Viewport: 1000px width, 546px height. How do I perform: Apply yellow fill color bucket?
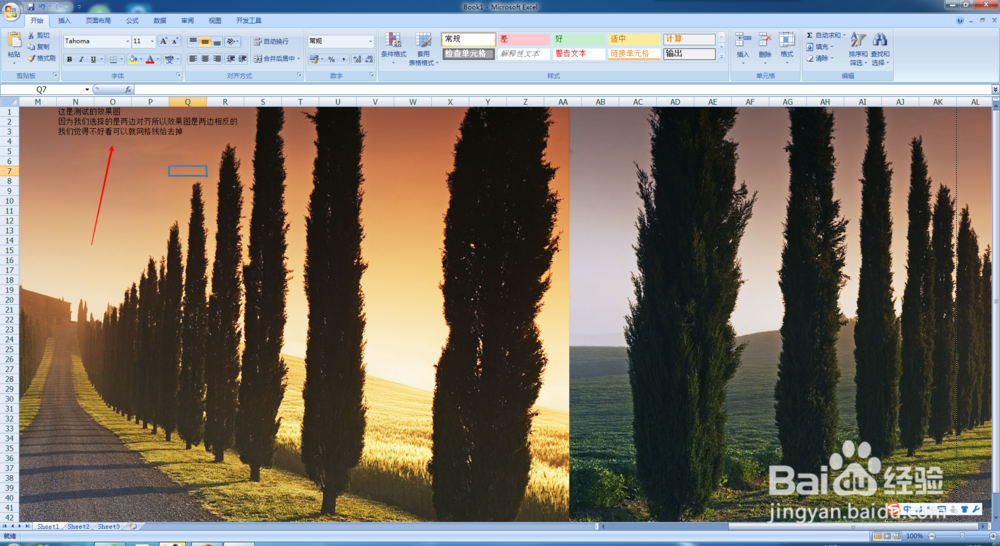(132, 59)
